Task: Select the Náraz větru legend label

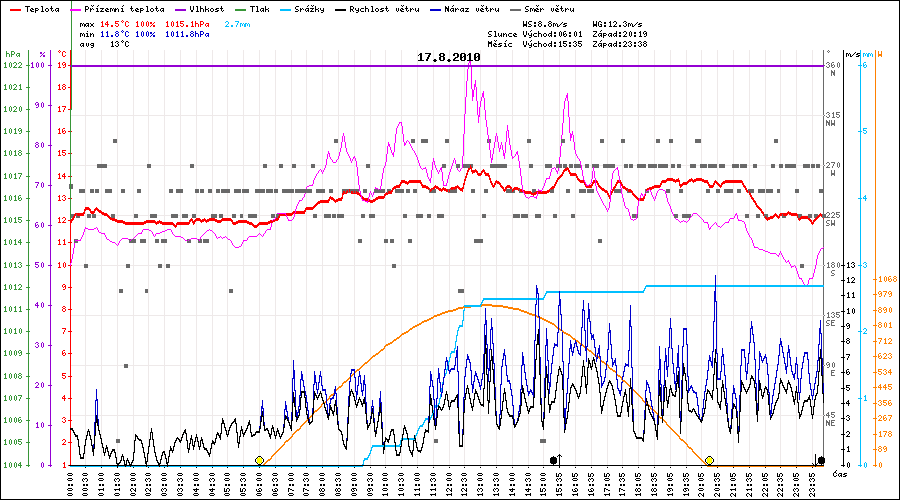Action: (x=472, y=9)
